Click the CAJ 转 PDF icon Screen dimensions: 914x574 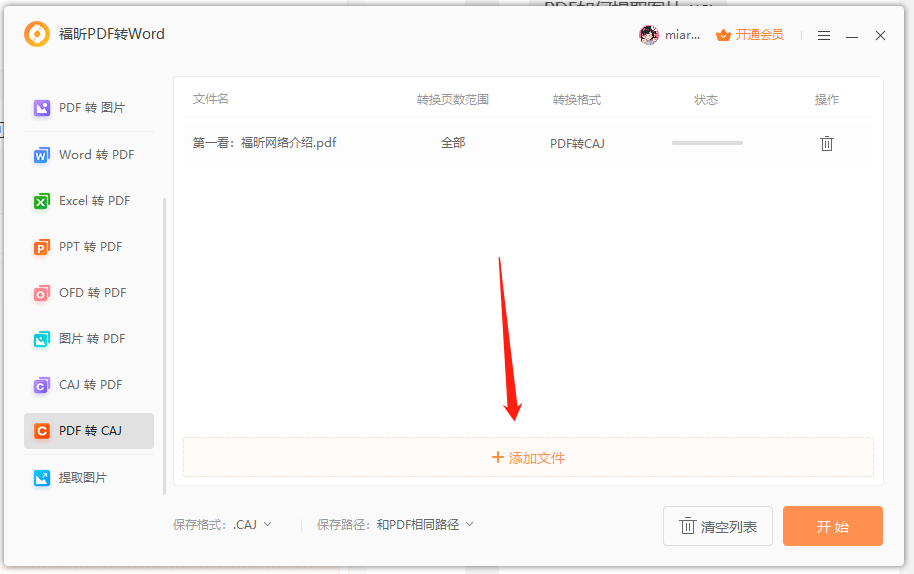click(41, 385)
